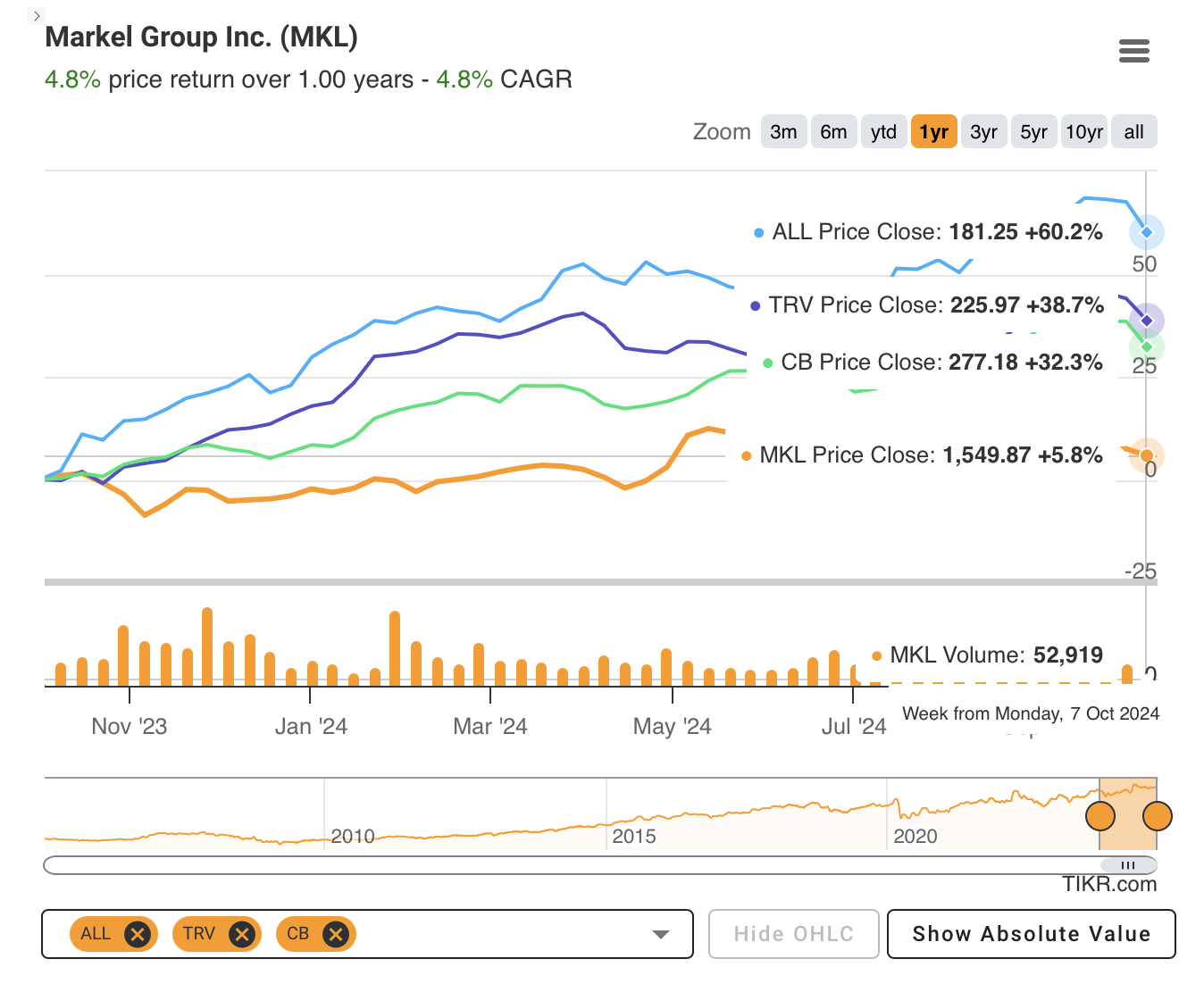This screenshot has width=1204, height=984.
Task: Click the orange MKL Price Close legend dot
Action: [x=746, y=455]
